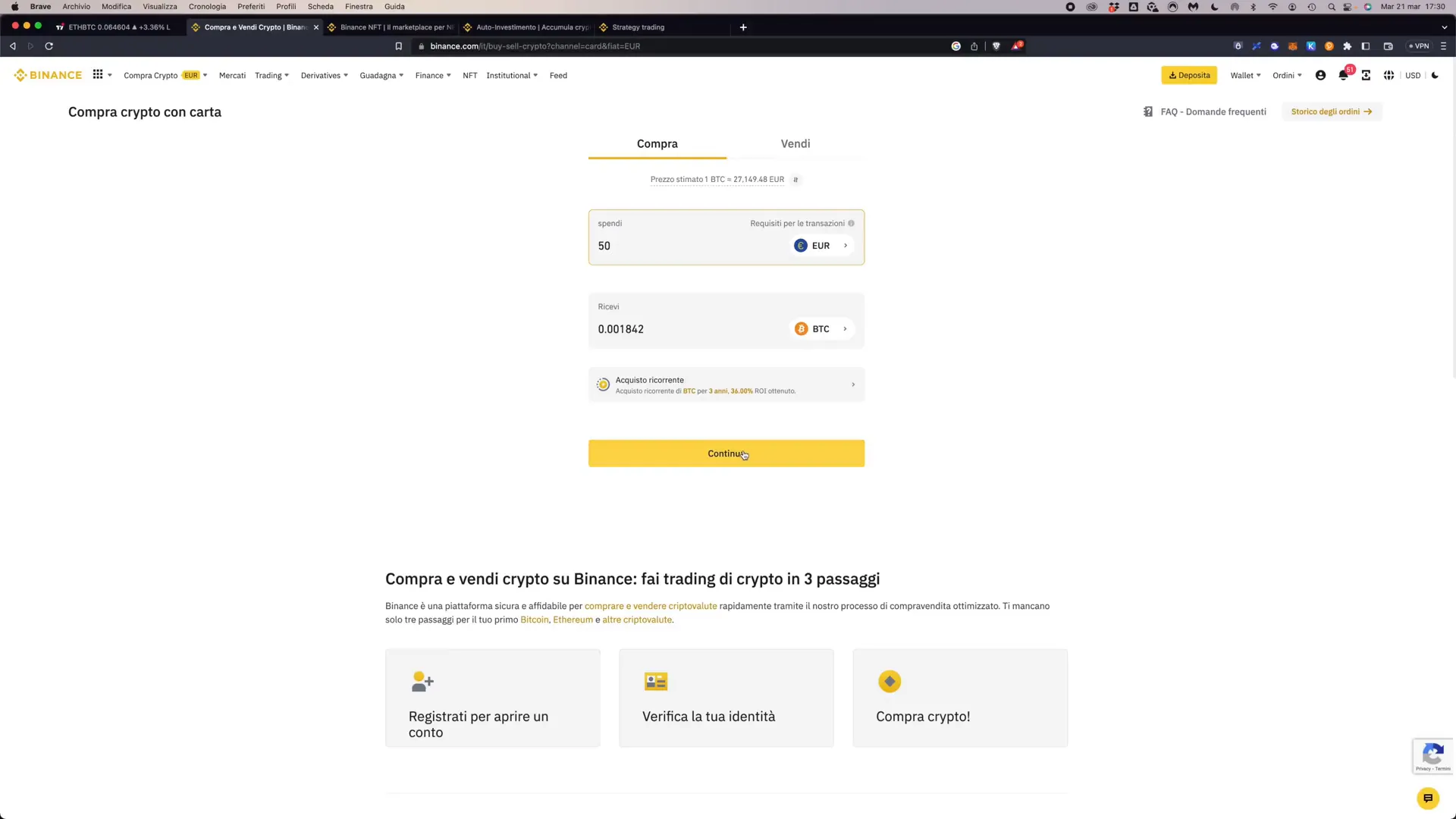Expand the Acquisto ricorrente option
The height and width of the screenshot is (819, 1456).
pos(726,385)
